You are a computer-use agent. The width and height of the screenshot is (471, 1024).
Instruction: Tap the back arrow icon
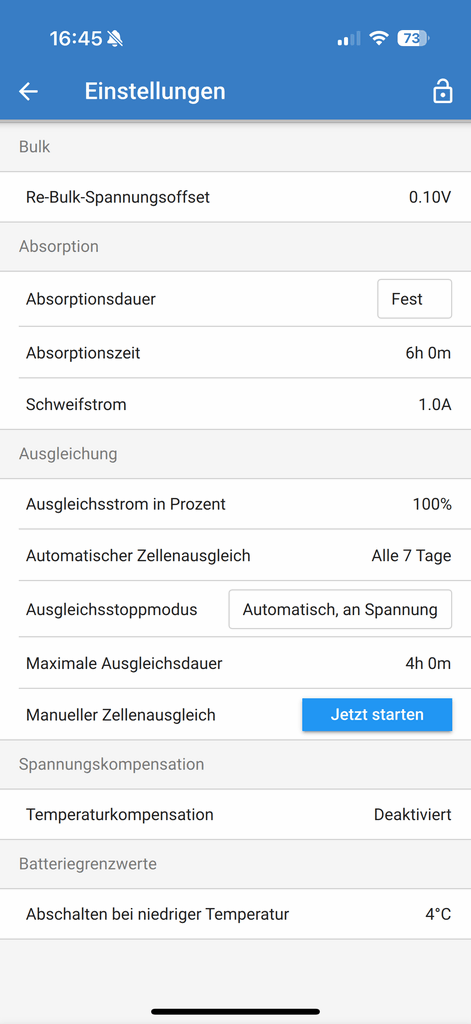pos(28,92)
